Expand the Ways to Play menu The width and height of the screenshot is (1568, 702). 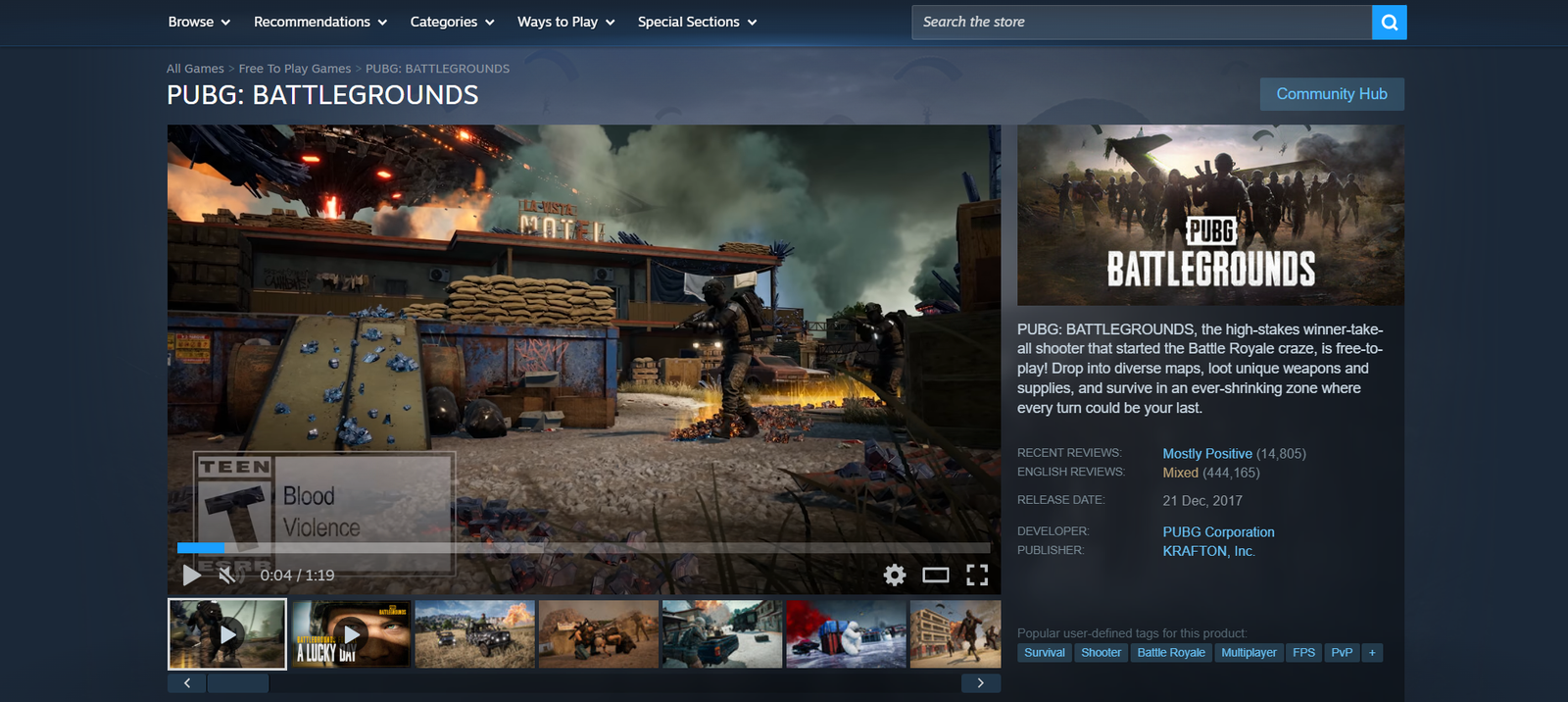point(566,22)
